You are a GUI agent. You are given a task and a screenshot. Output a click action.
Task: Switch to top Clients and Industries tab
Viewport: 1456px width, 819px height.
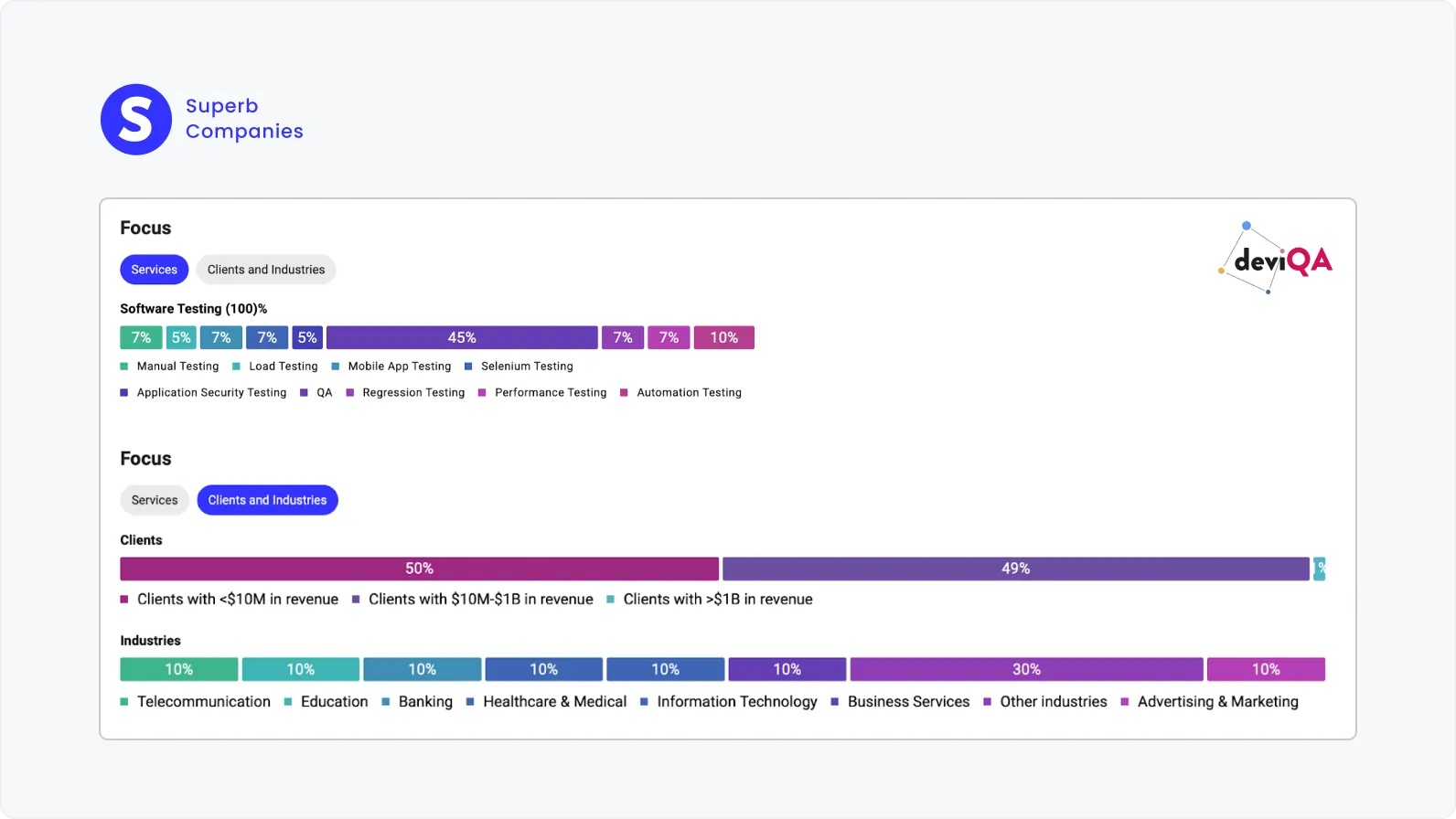click(x=266, y=270)
